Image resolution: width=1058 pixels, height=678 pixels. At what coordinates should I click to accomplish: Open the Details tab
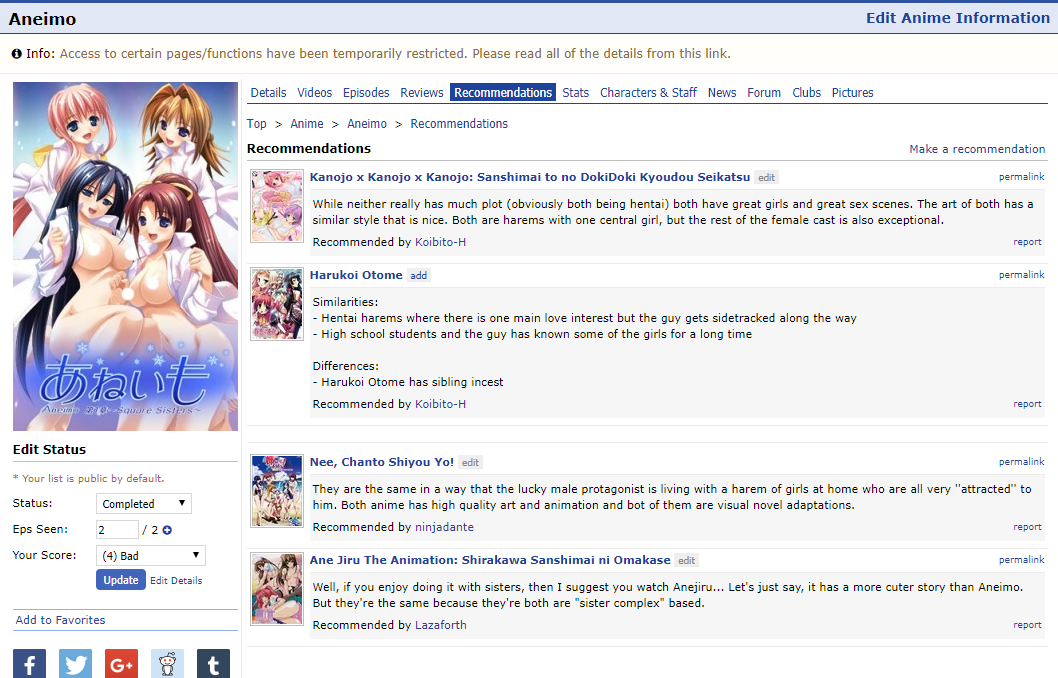269,92
